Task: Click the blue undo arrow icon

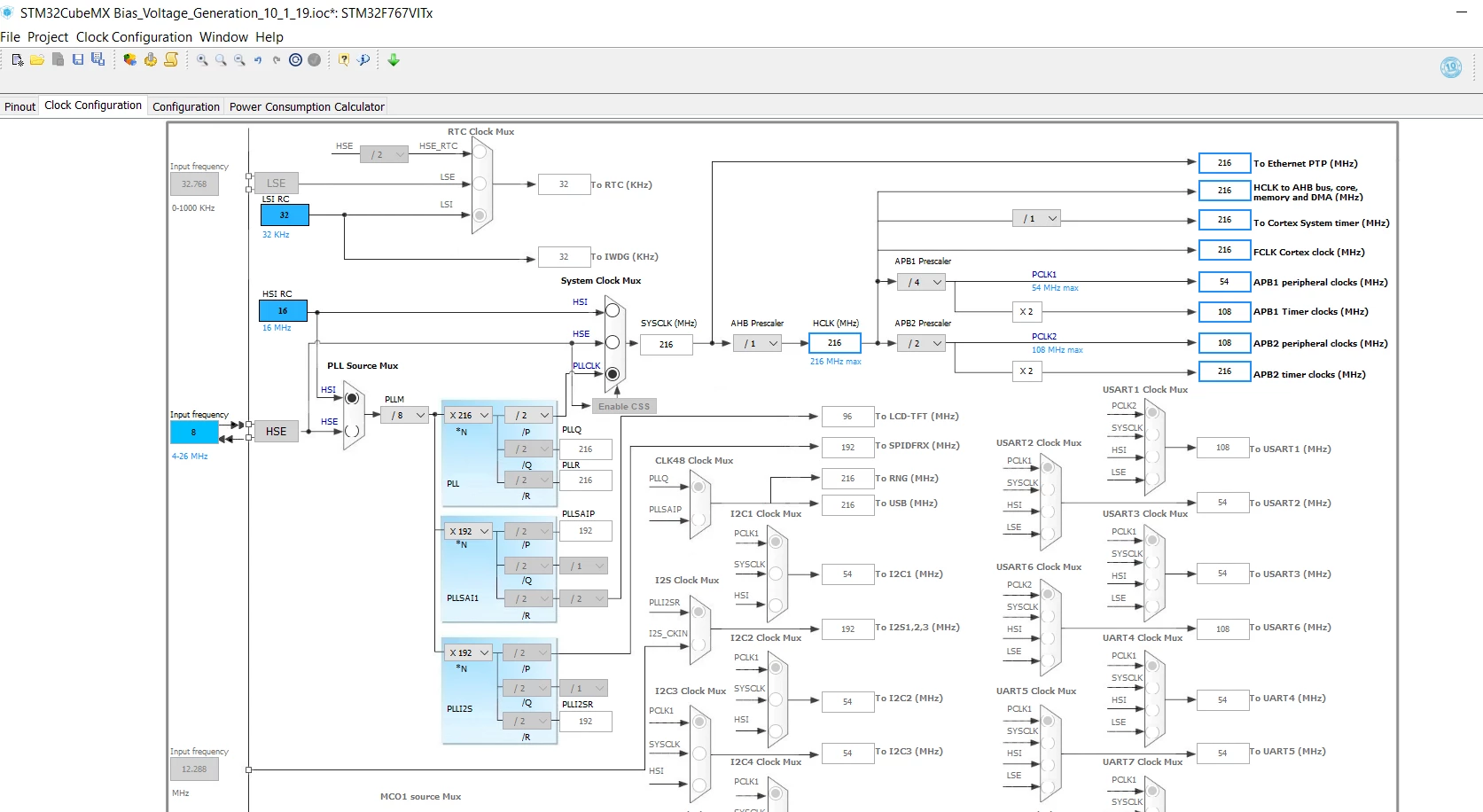Action: click(258, 59)
